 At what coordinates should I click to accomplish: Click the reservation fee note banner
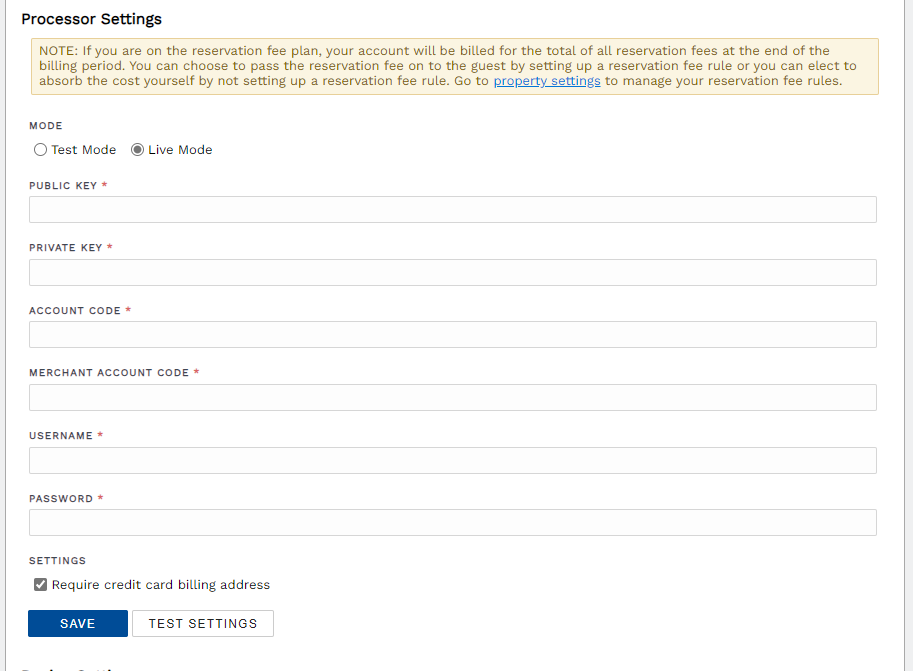tap(453, 66)
